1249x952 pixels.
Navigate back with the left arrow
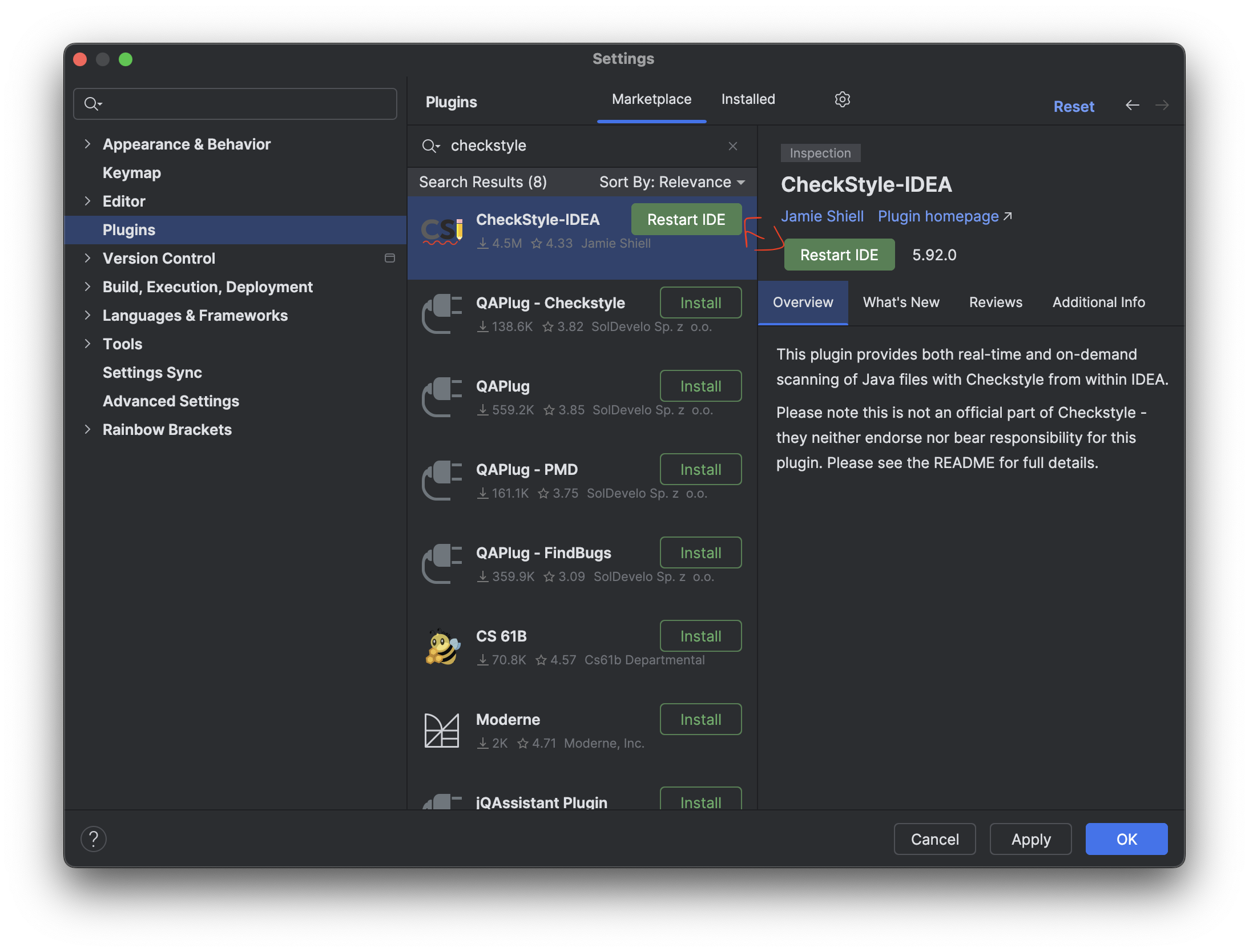(1132, 106)
